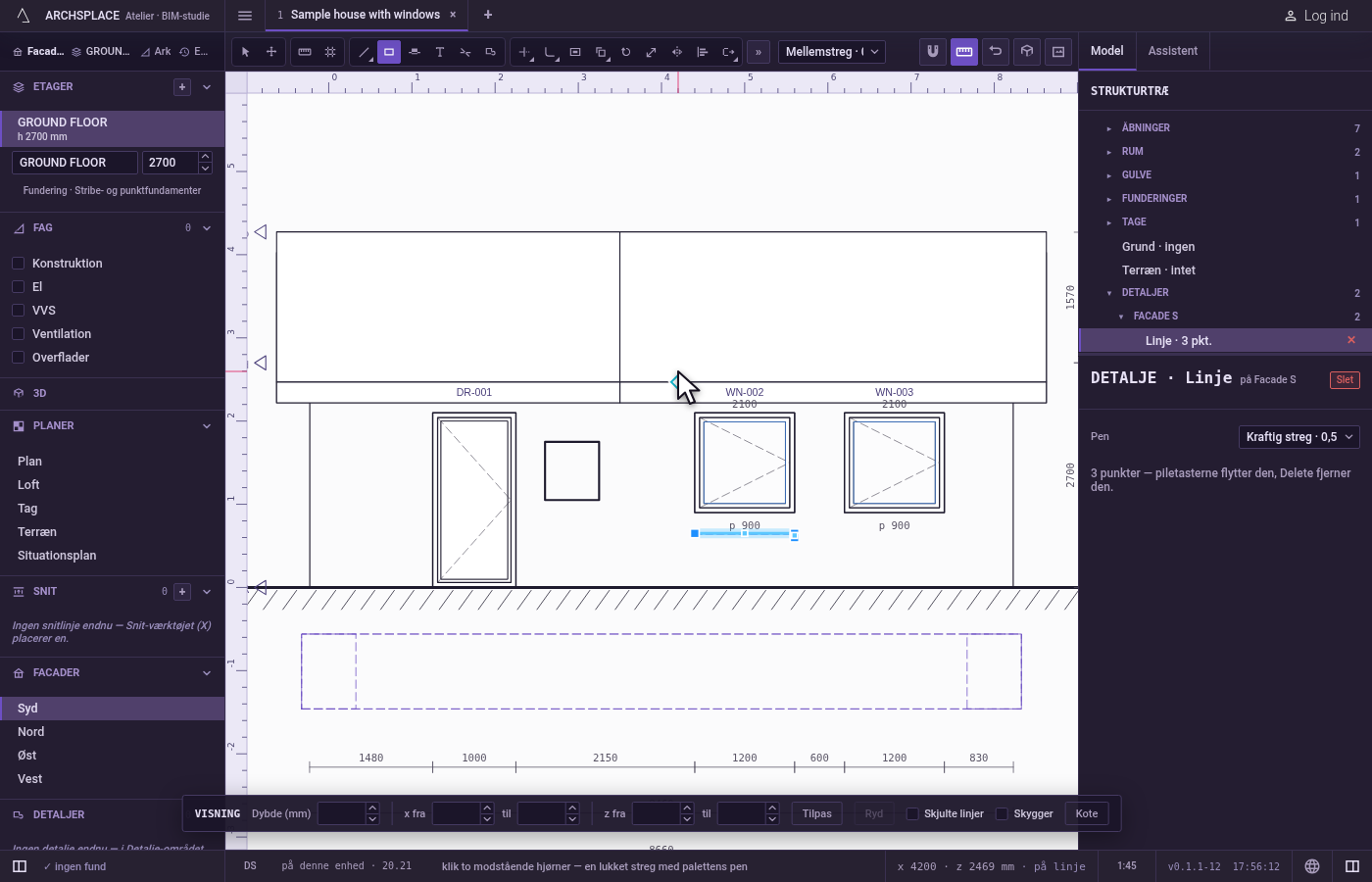Switch to the Assistent tab

(1173, 51)
